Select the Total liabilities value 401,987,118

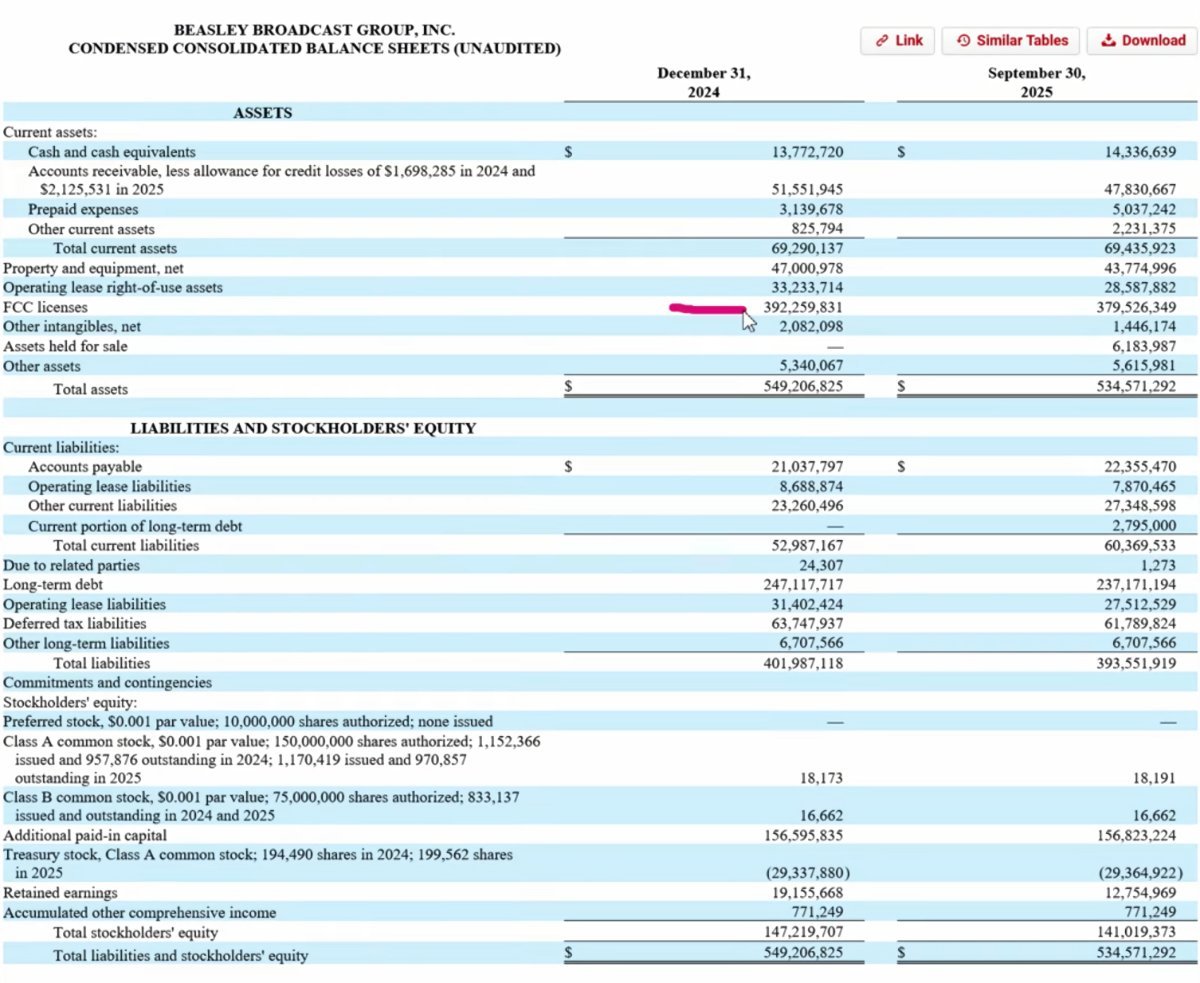click(802, 663)
